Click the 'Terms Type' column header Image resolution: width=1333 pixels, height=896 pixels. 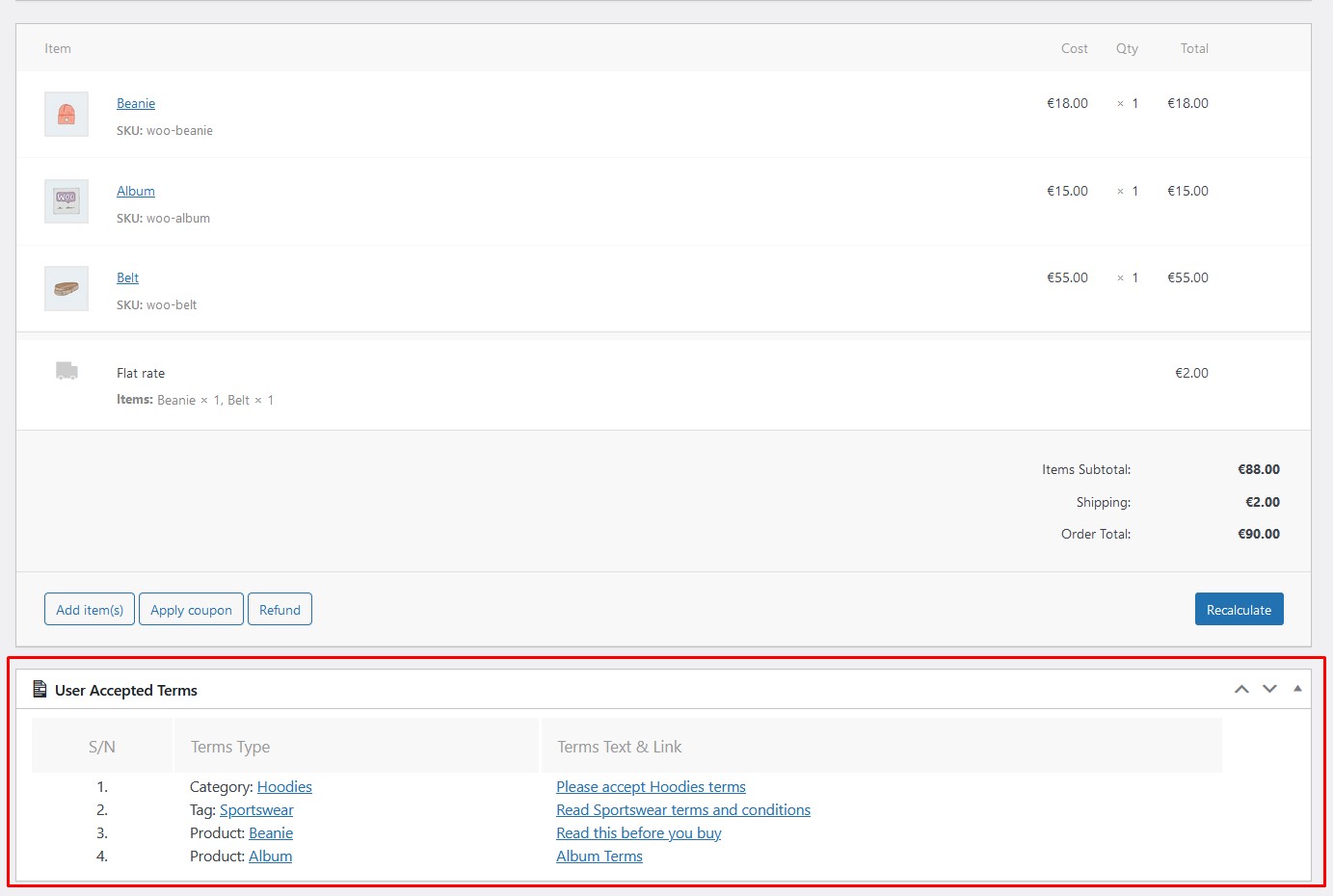pos(230,747)
